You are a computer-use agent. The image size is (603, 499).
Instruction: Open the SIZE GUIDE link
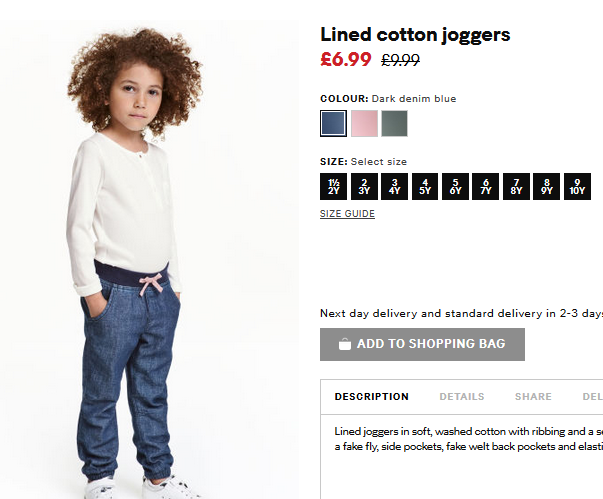click(347, 214)
